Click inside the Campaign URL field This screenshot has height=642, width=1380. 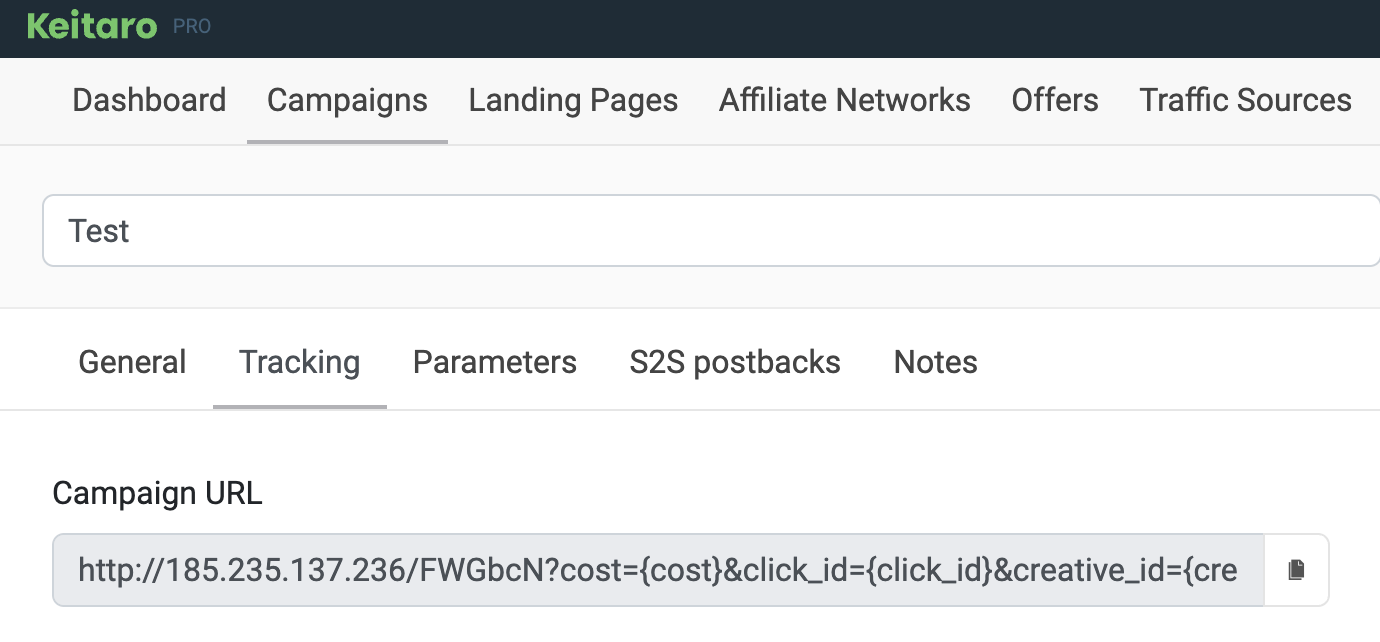(658, 570)
